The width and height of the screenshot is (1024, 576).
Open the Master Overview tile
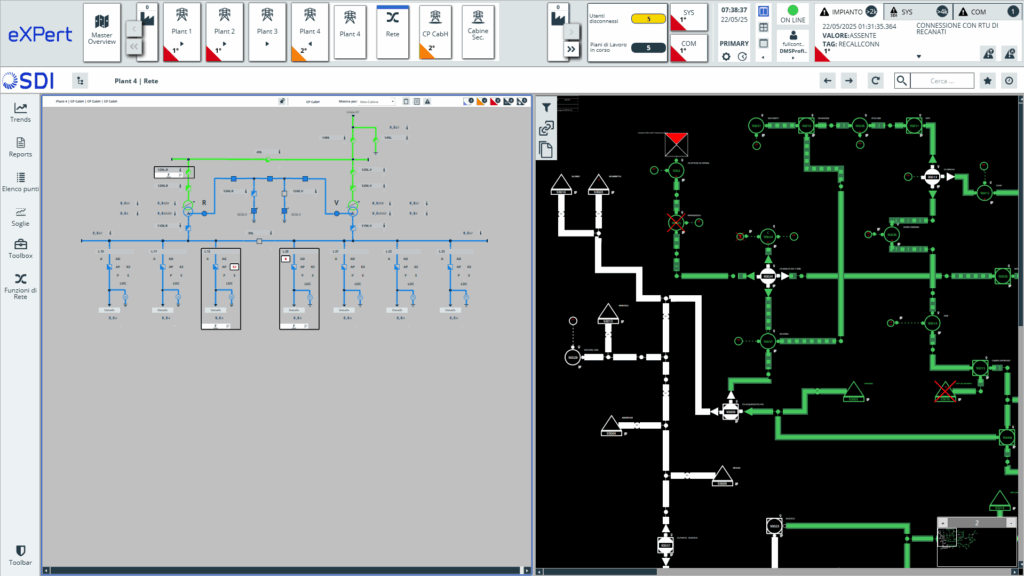click(101, 32)
